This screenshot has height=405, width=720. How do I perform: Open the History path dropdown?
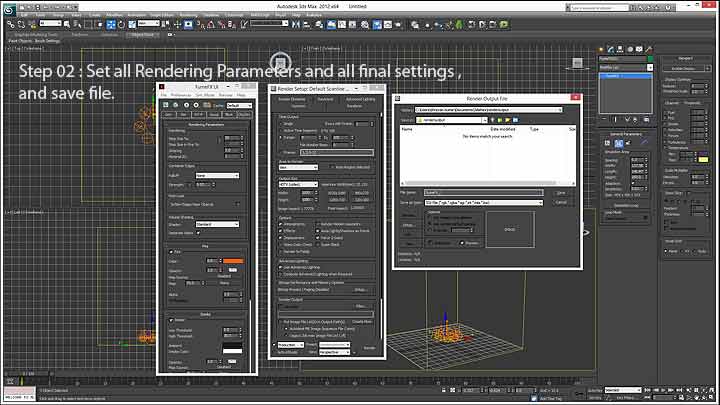coord(489,110)
